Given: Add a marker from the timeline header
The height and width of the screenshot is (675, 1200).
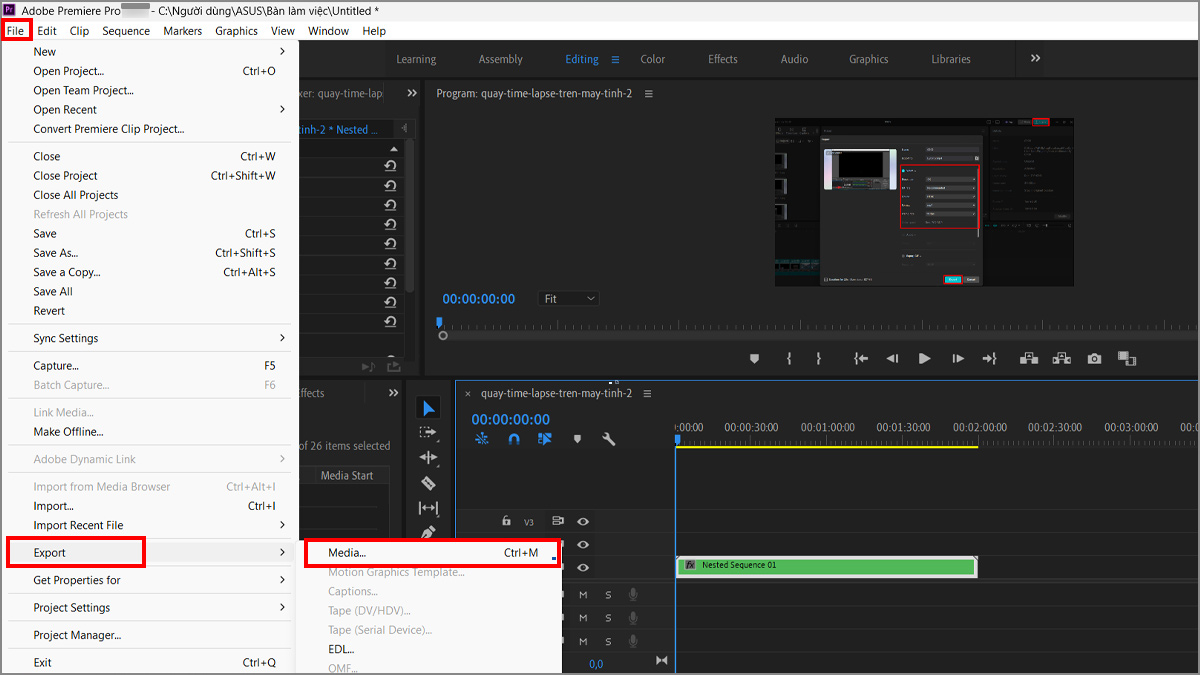Looking at the screenshot, I should 577,438.
